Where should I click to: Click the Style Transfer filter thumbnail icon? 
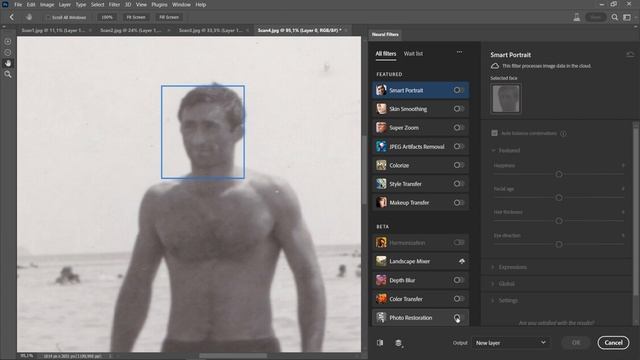point(381,184)
